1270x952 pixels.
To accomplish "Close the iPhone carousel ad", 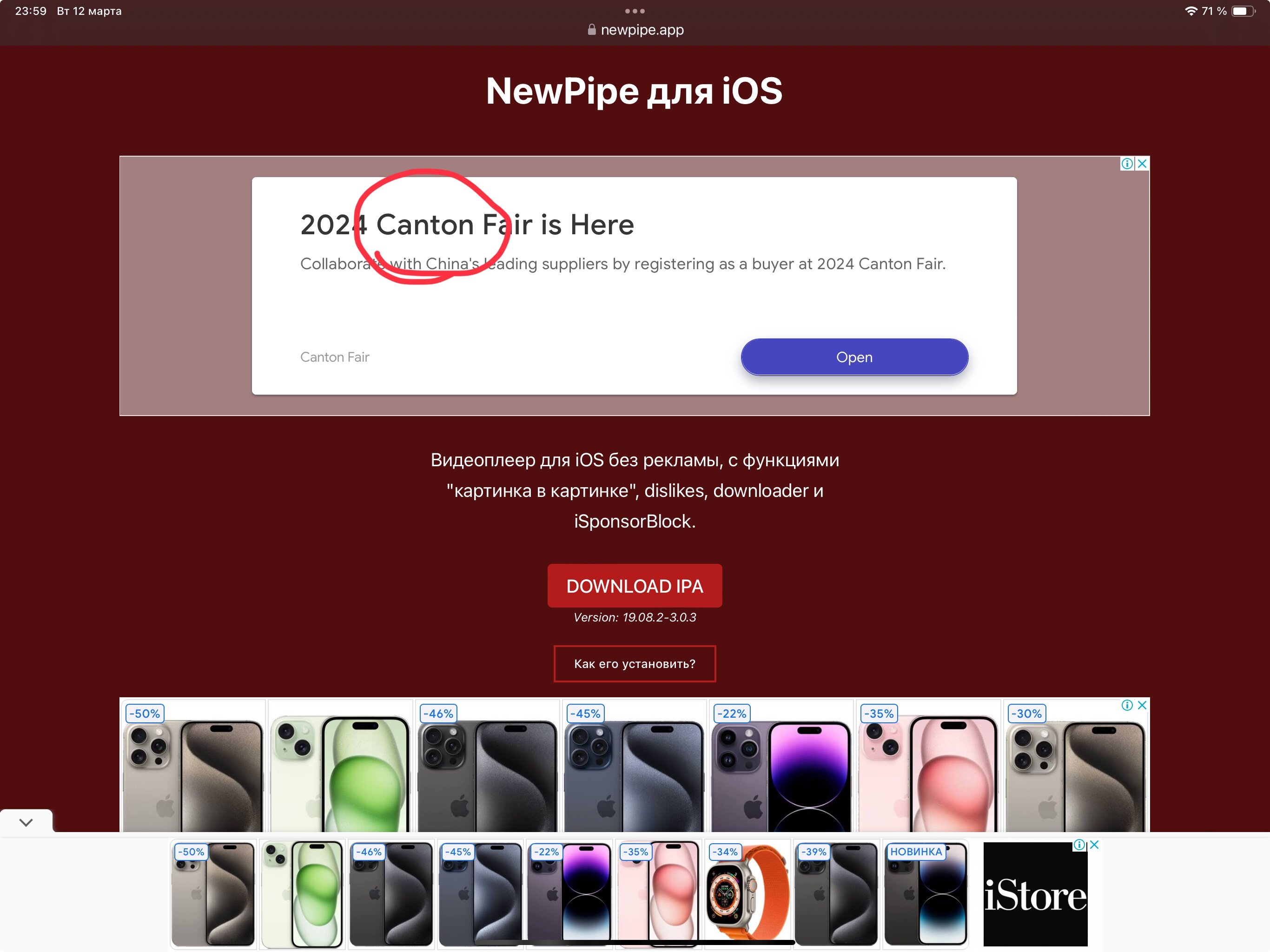I will pos(1143,705).
